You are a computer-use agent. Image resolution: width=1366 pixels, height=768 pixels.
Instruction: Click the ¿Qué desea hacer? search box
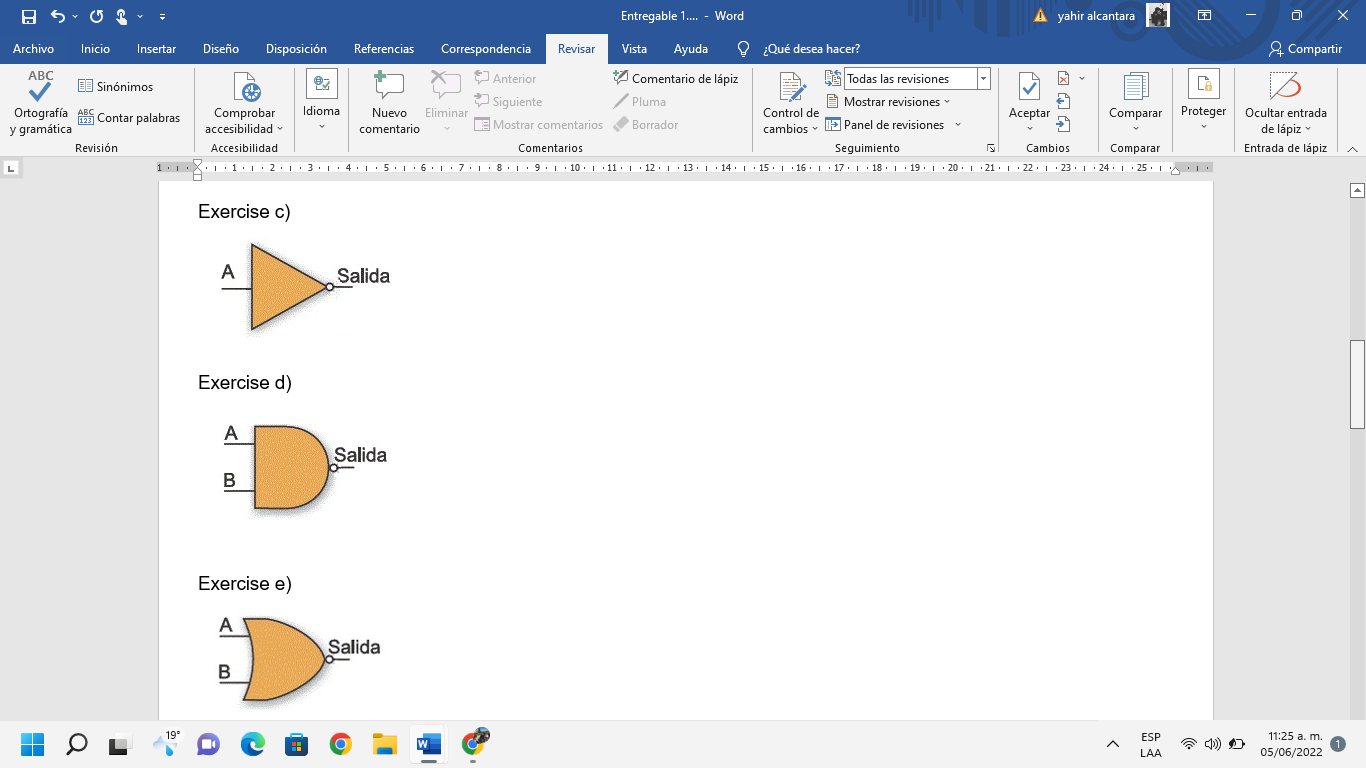click(x=811, y=48)
